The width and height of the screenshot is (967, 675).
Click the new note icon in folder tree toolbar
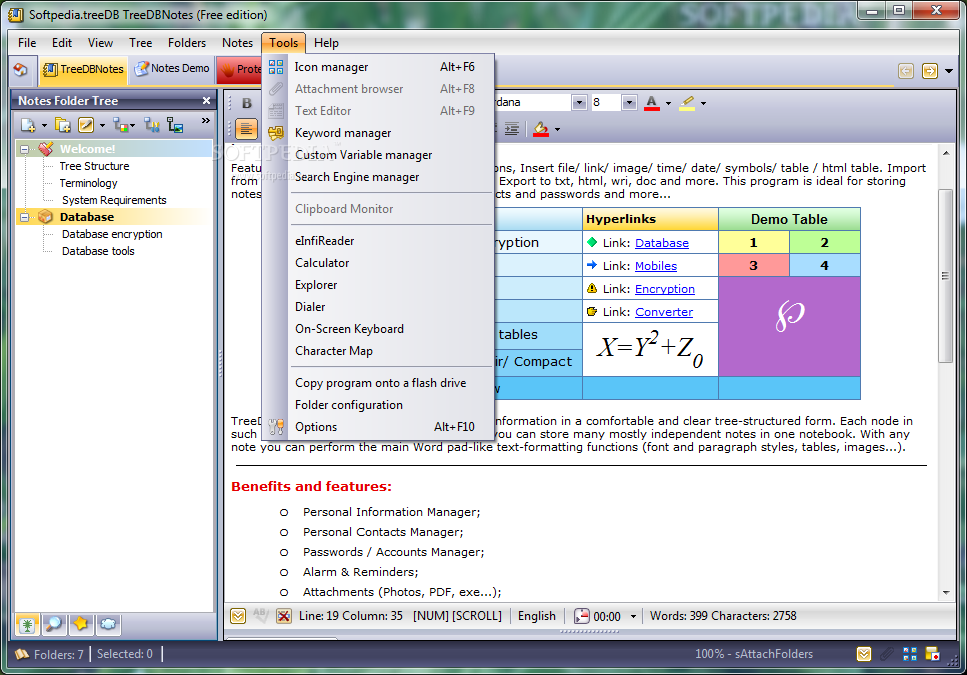[x=28, y=126]
